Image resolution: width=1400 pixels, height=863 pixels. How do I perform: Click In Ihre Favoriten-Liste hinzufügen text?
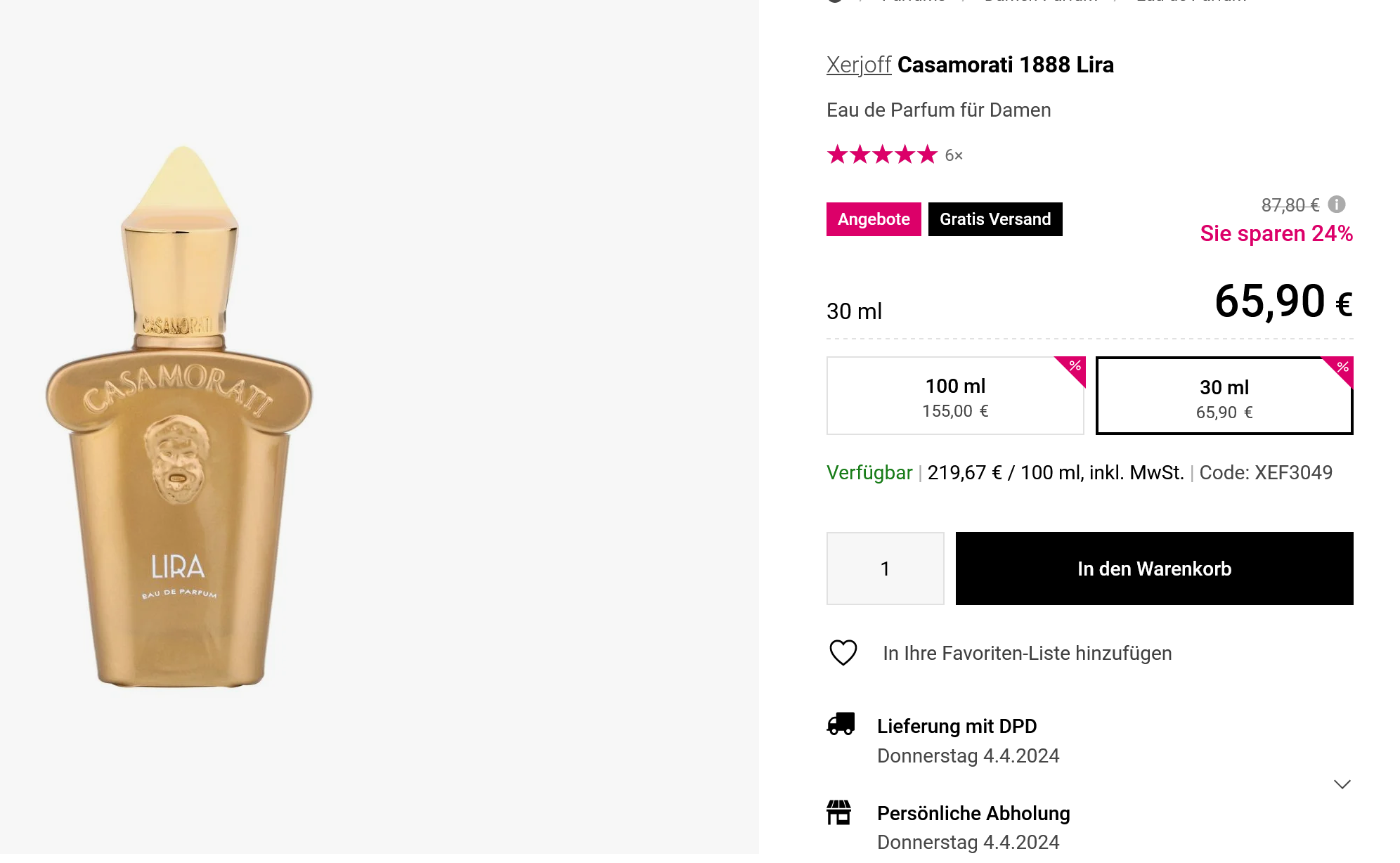(1027, 653)
